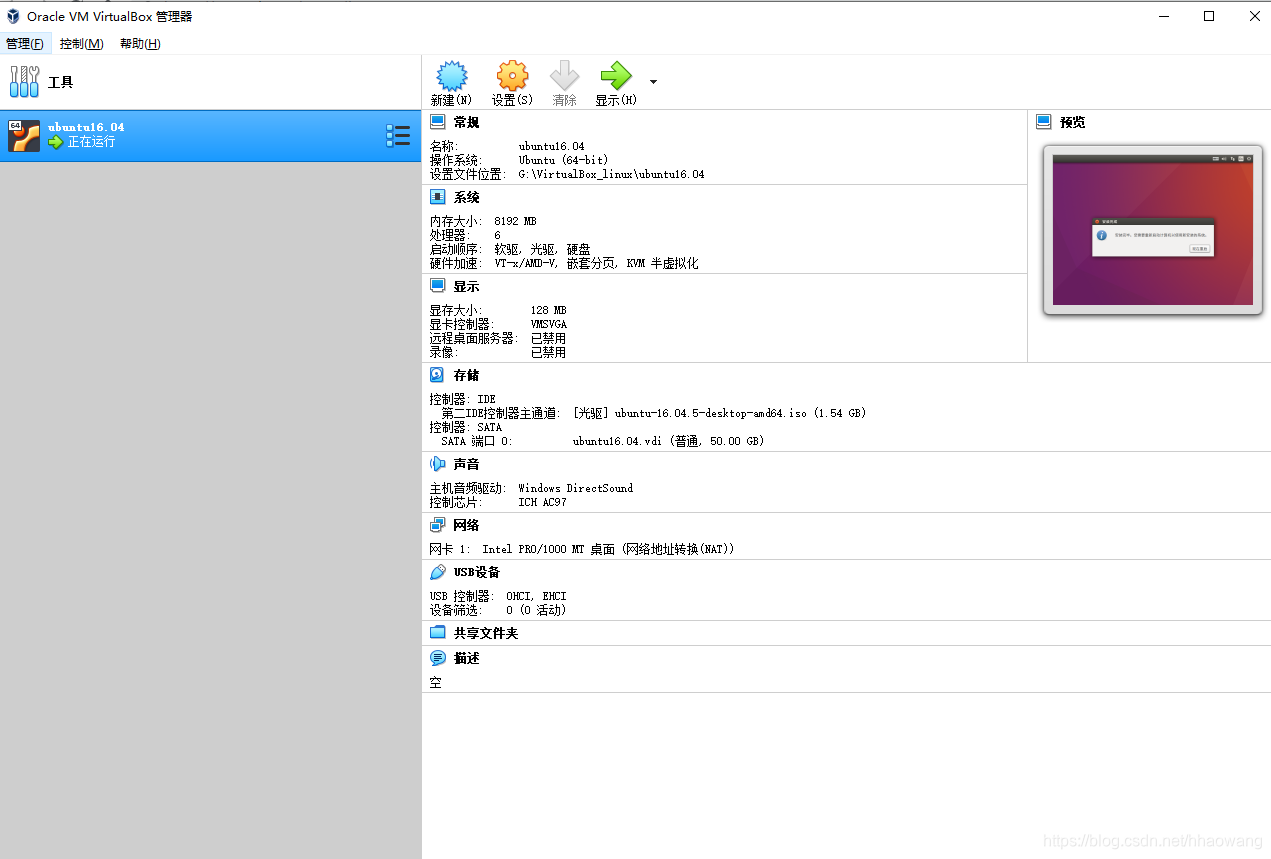
Task: Click the 8192 MB memory value
Action: [515, 221]
